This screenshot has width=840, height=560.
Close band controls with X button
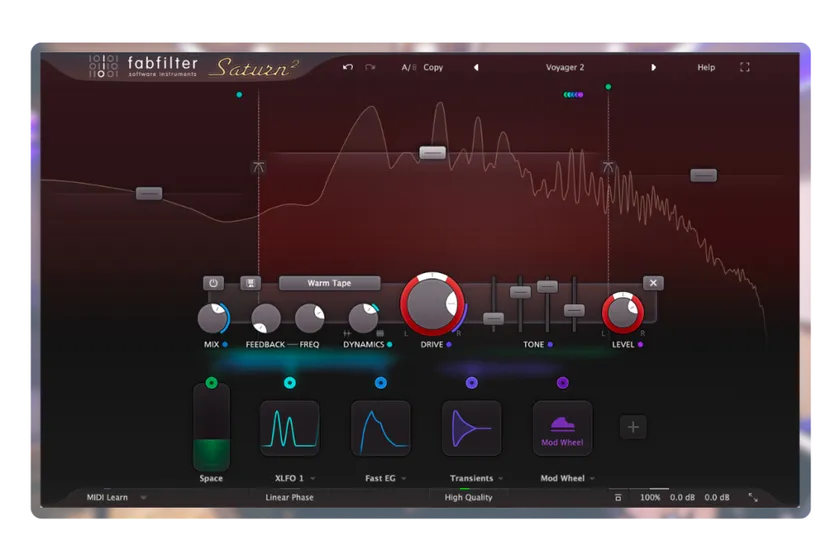pos(653,283)
